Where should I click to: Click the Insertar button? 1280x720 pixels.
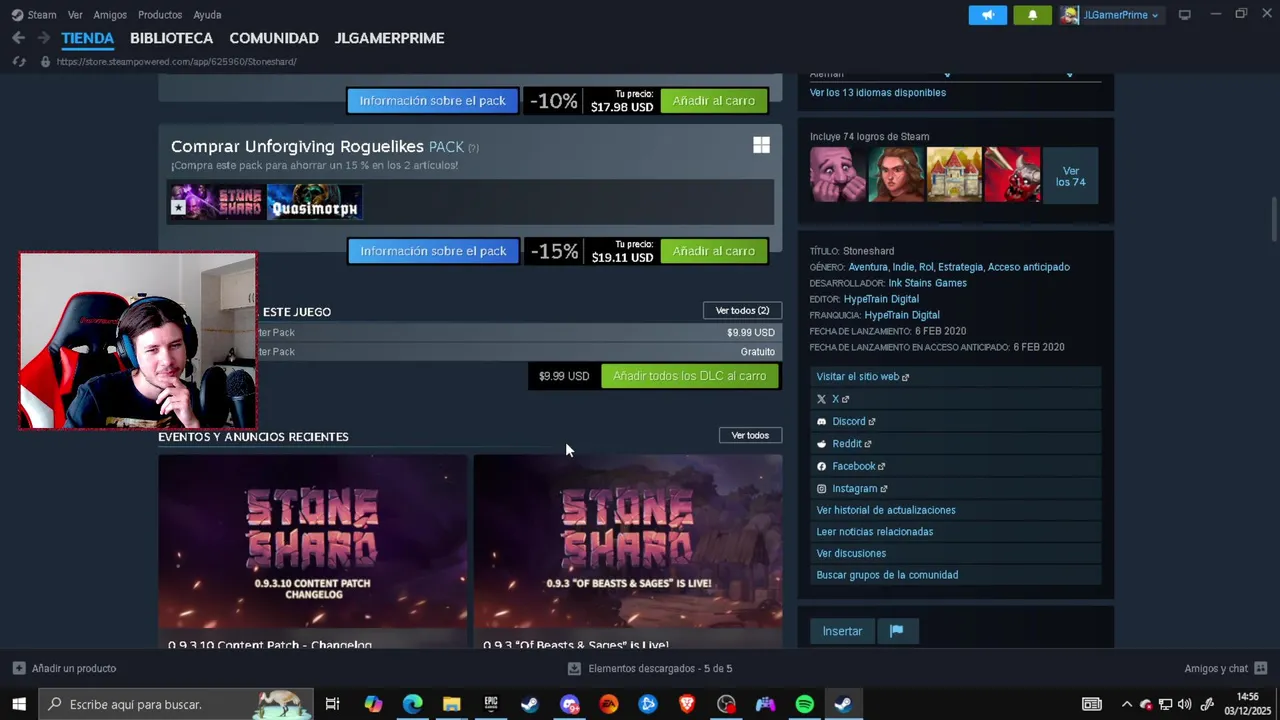click(842, 631)
